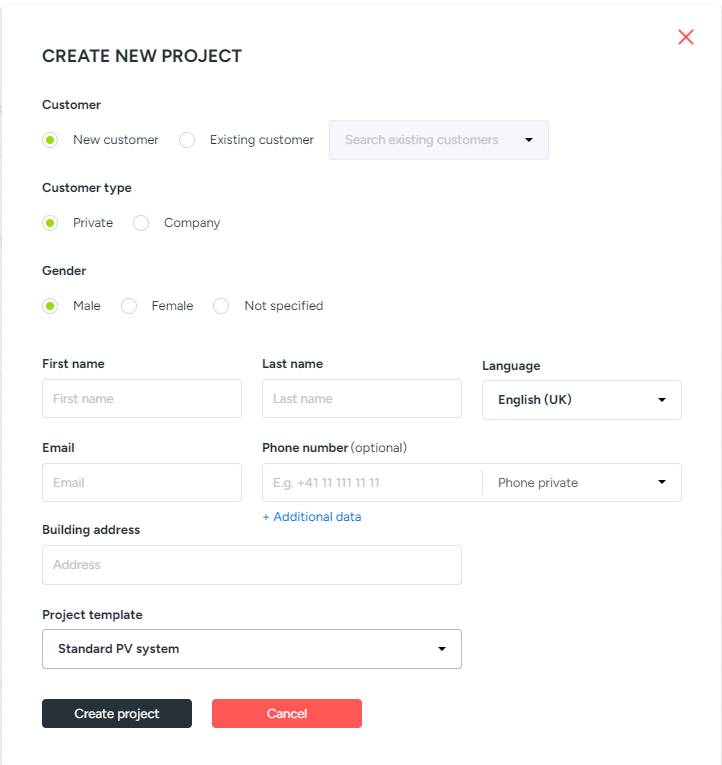Choose Female as gender
Screen dimensions: 722x765
(x=129, y=306)
